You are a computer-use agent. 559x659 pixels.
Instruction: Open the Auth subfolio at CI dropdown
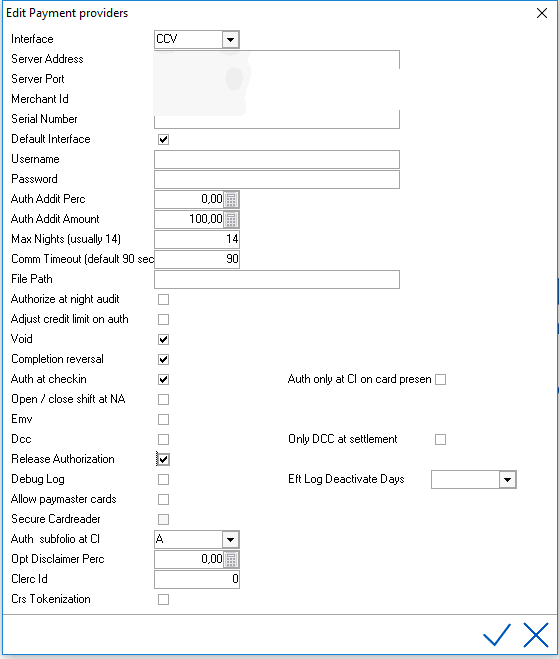[x=230, y=540]
